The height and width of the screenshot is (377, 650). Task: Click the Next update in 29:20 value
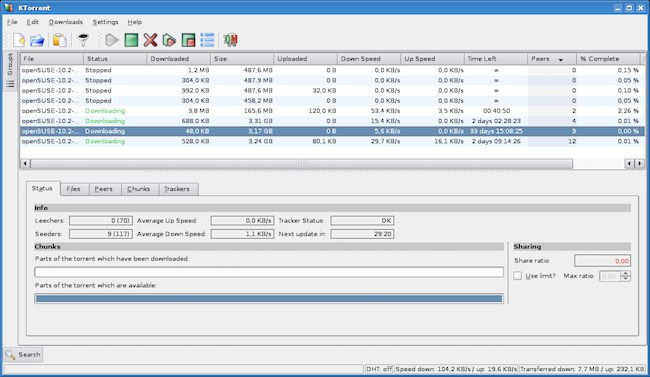click(x=362, y=234)
